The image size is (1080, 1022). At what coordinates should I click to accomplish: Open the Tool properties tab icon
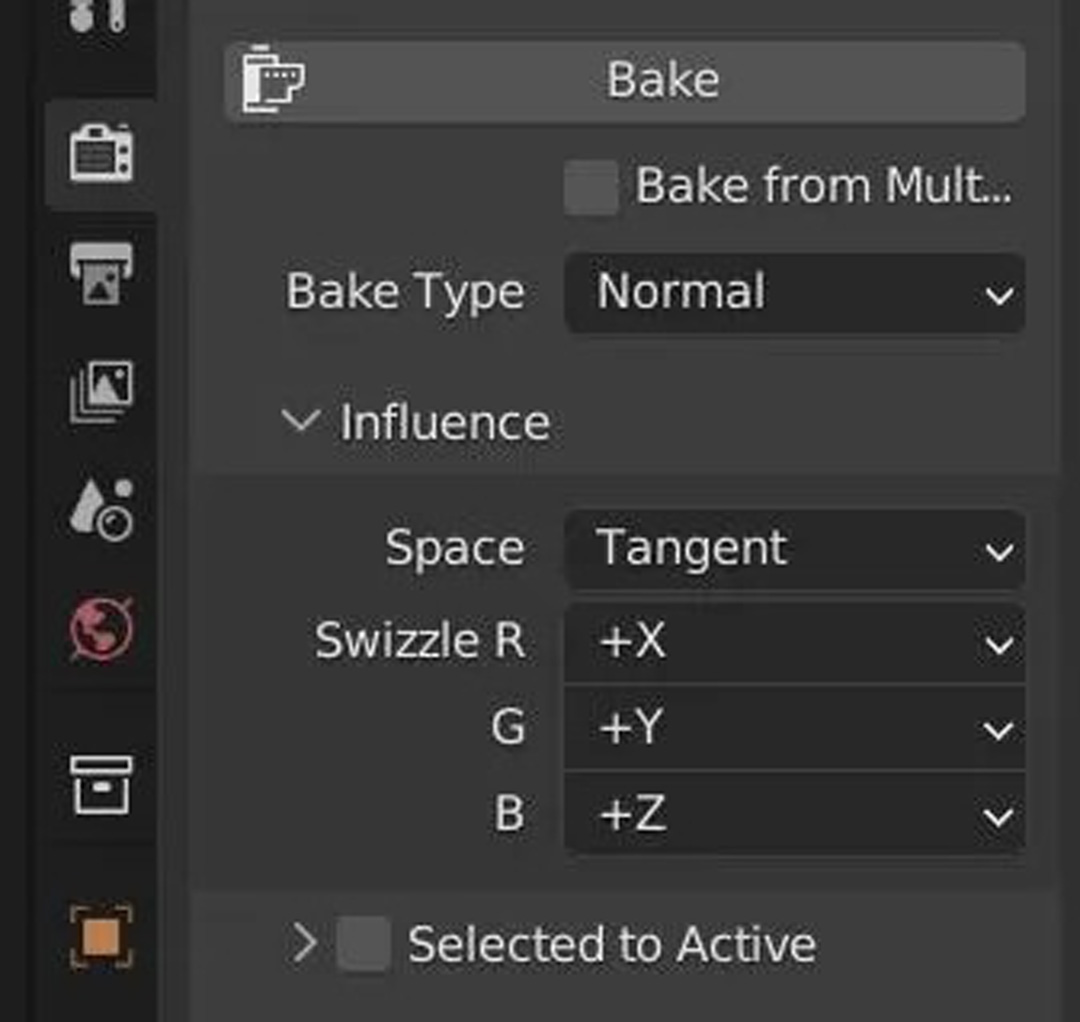click(98, 15)
